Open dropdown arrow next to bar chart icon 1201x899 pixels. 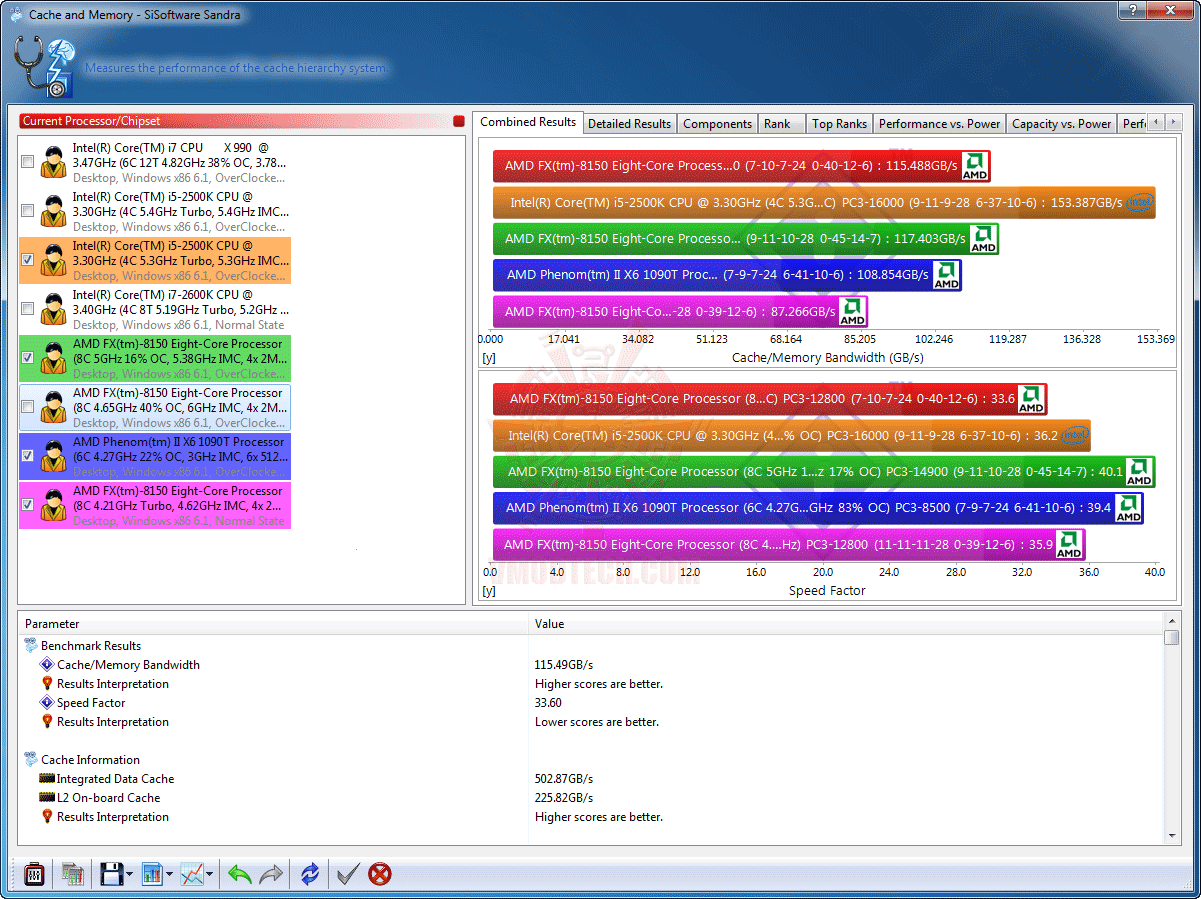(170, 875)
